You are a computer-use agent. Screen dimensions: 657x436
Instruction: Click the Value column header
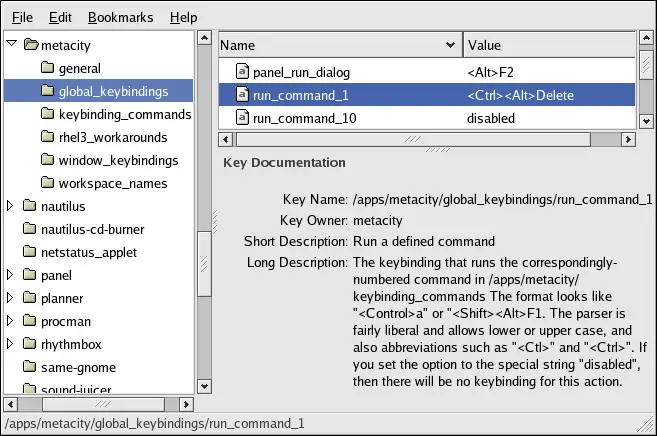pos(548,45)
